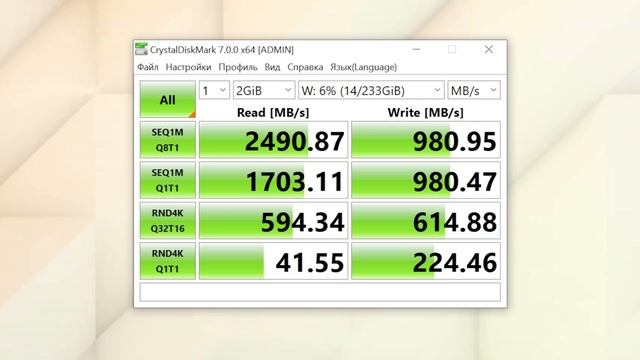Minimize the CrystalDiskMark window
The height and width of the screenshot is (360, 640).
(416, 49)
